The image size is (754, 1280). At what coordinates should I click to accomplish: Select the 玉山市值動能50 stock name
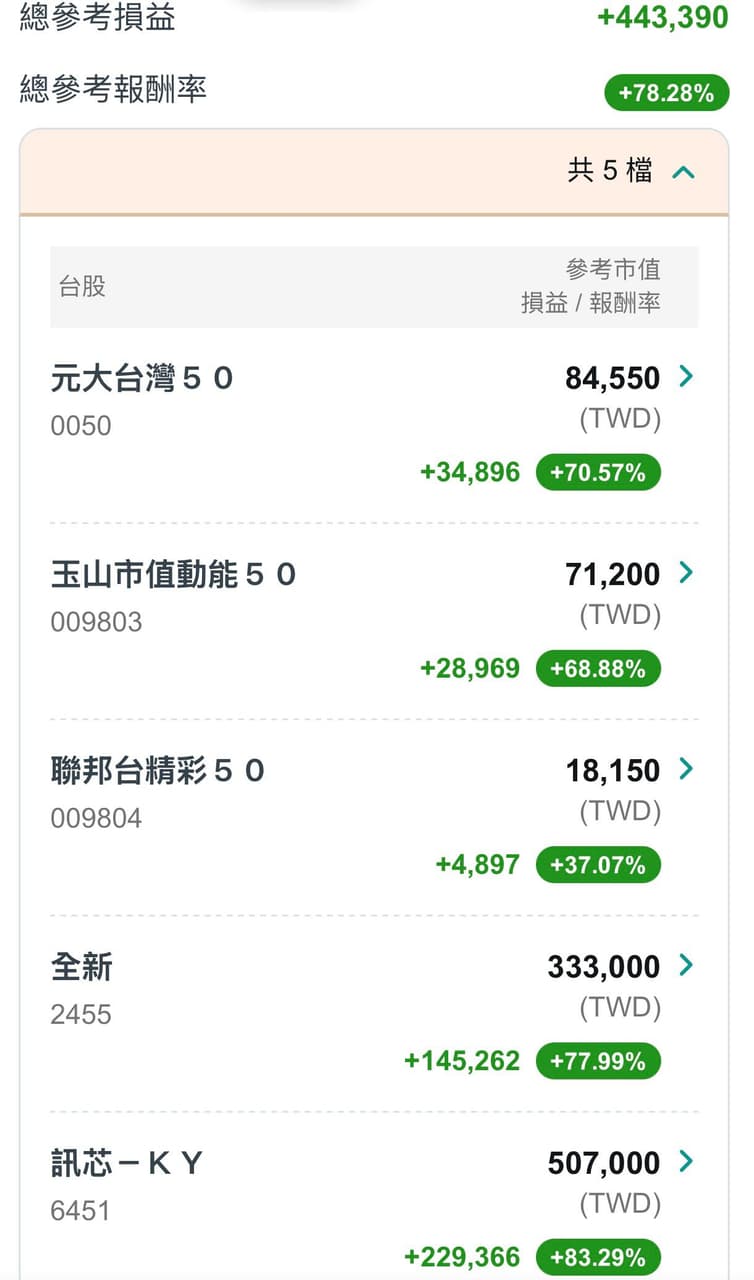[174, 574]
